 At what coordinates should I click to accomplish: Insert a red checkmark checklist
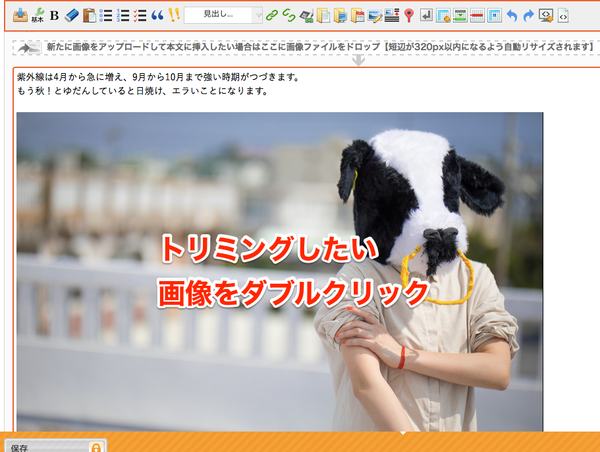point(140,15)
